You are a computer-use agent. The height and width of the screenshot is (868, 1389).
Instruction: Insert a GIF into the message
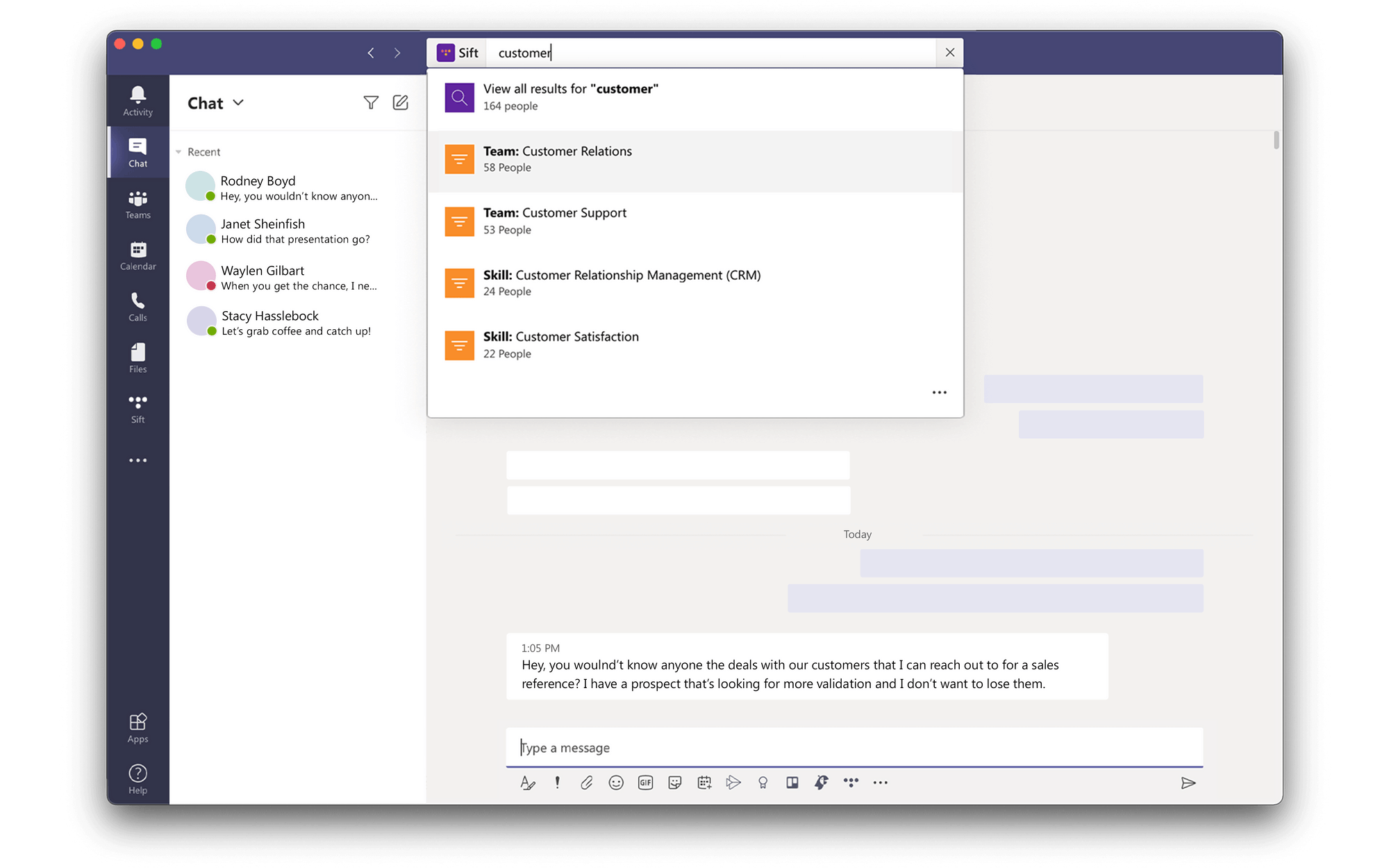click(x=645, y=783)
